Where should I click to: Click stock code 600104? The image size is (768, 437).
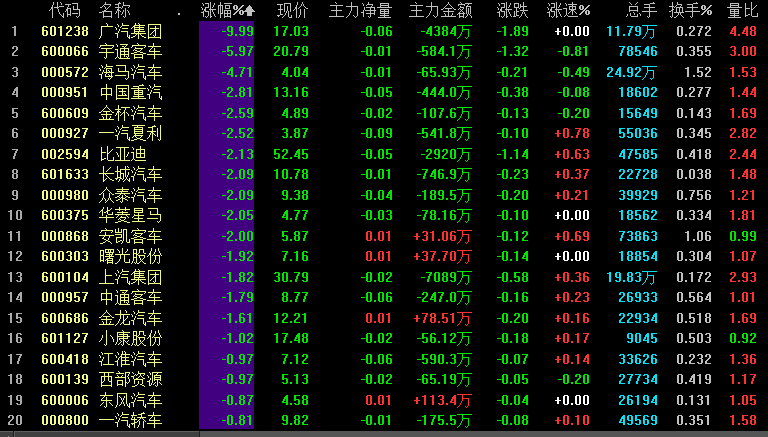(65, 277)
